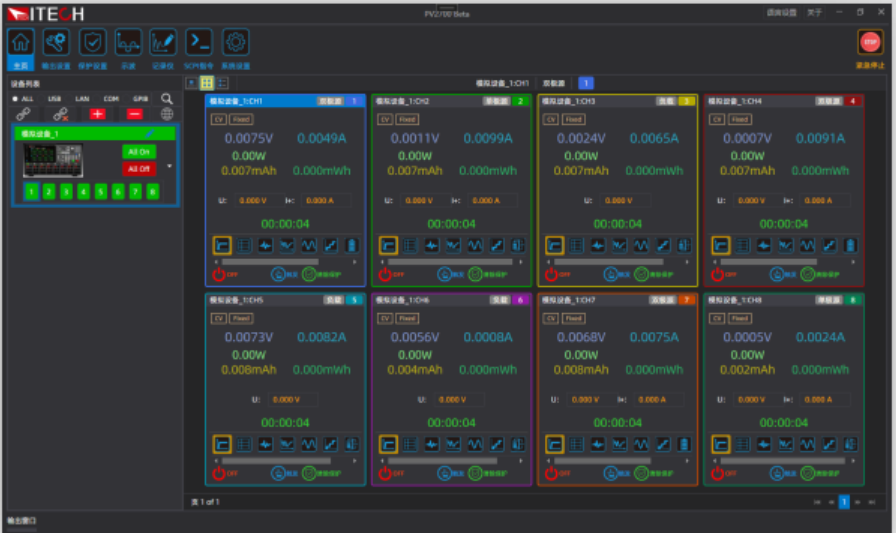
Task: Select the battery icon in CH1 panel
Action: (351, 245)
